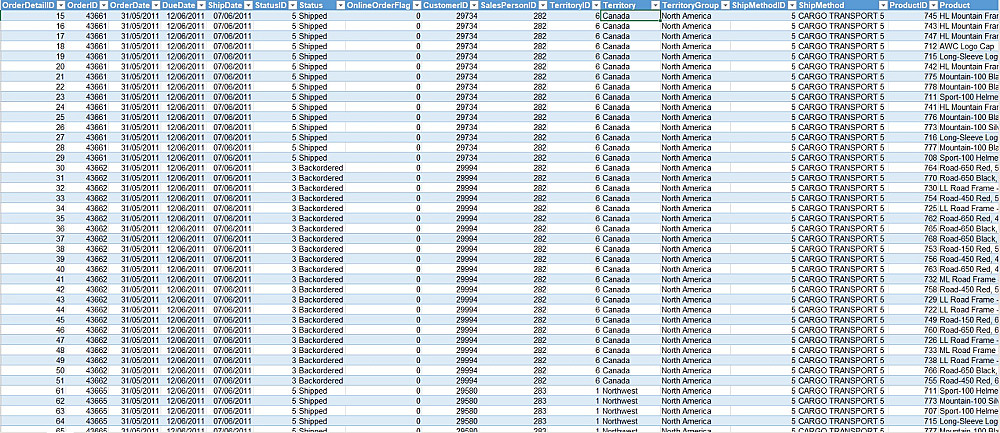Image resolution: width=1000 pixels, height=433 pixels.
Task: Select the '732 ML Road Frame' product cell
Action: [x=969, y=279]
